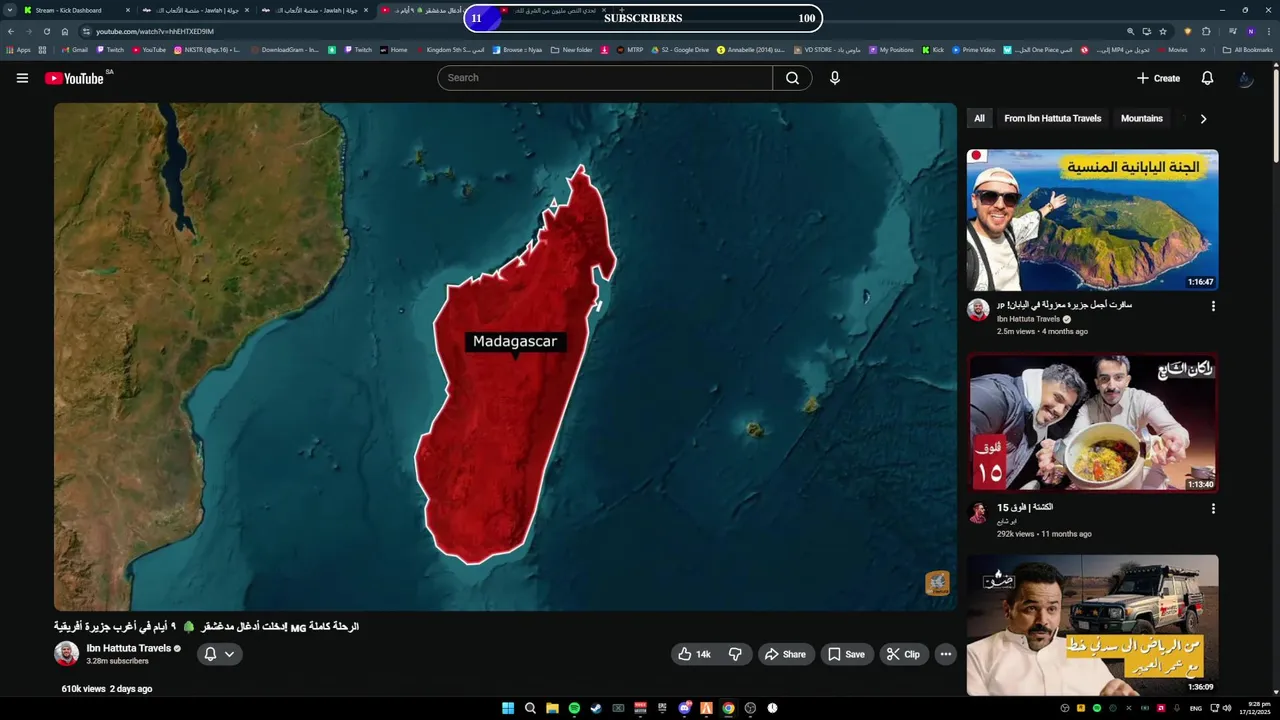Select the Mountains filter chip
Viewport: 1280px width, 720px height.
pyautogui.click(x=1142, y=118)
